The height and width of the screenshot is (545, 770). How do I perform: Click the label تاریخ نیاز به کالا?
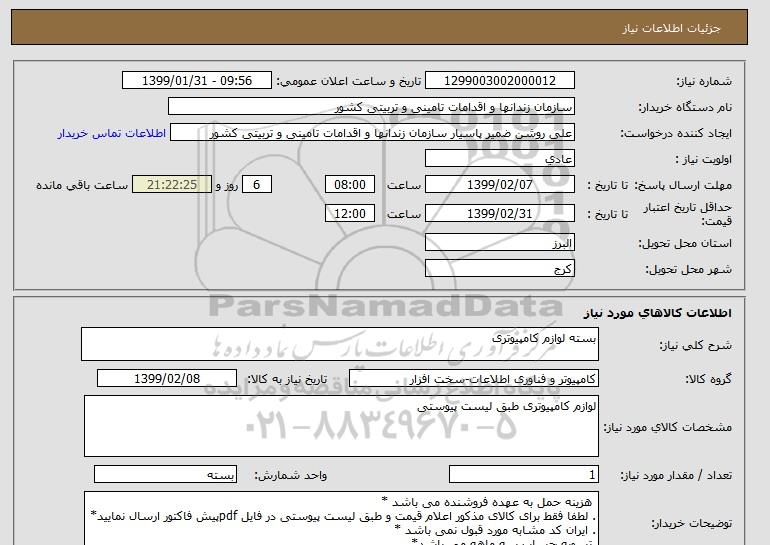[x=287, y=379]
